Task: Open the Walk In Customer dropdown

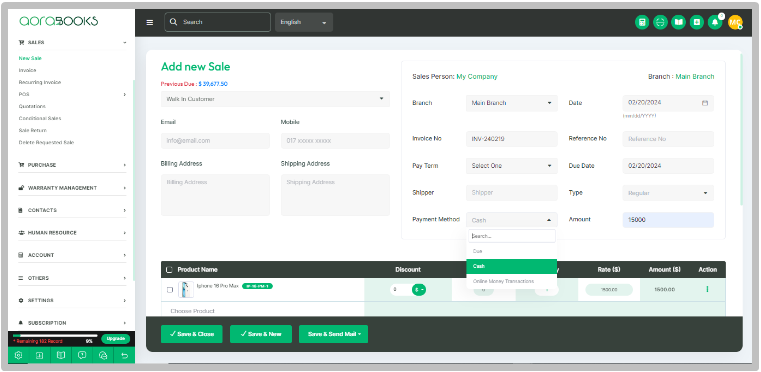Action: pos(275,99)
